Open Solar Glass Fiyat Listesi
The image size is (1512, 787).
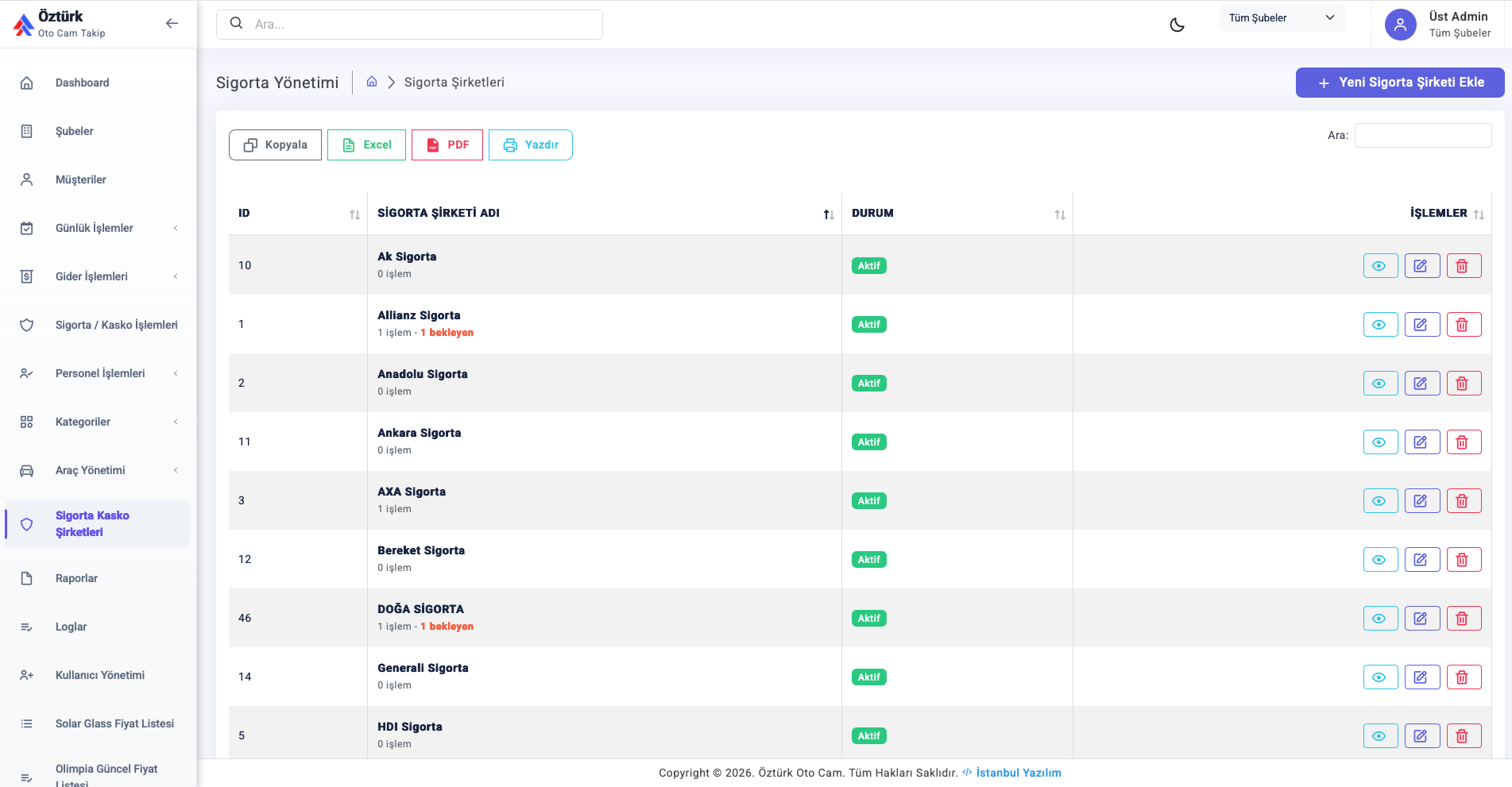click(x=98, y=724)
